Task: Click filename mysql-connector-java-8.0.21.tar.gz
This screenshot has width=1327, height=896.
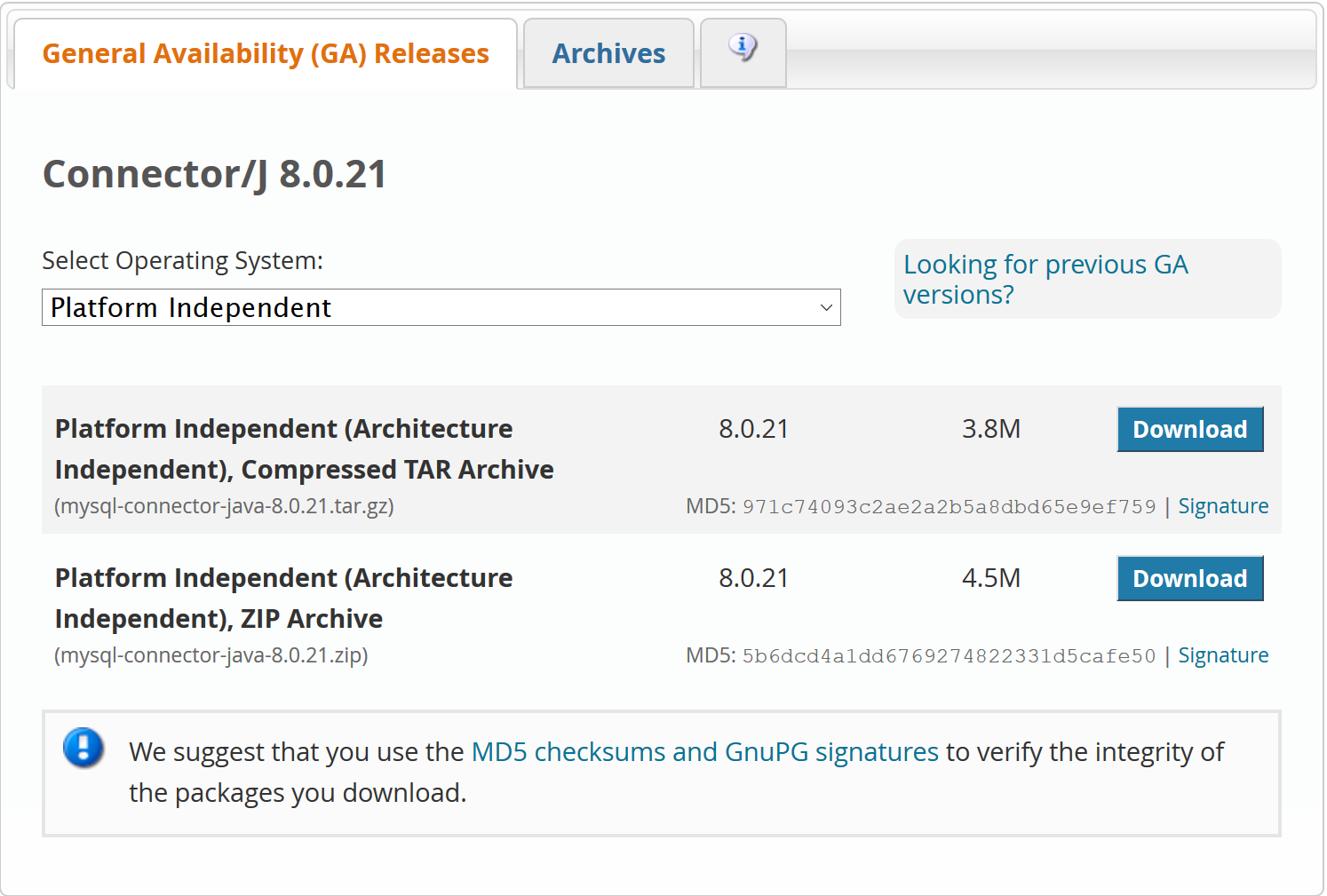Action: [x=224, y=506]
